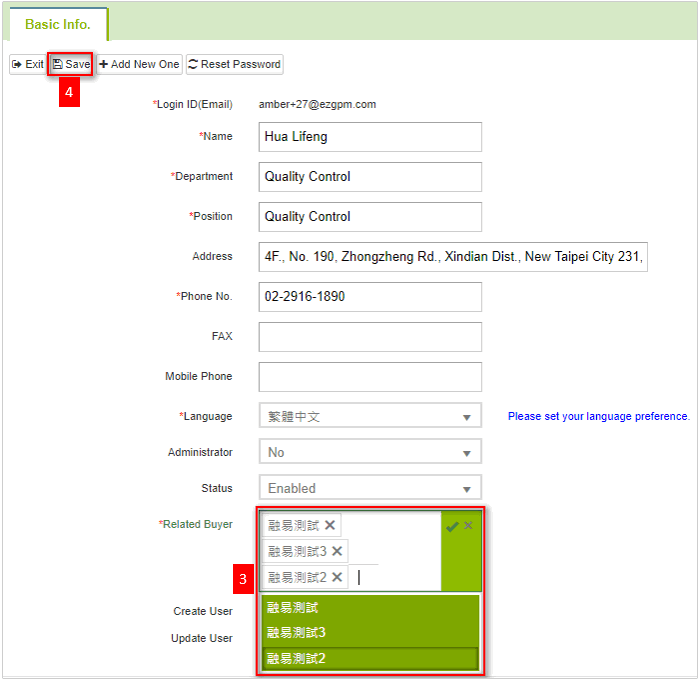Screen dimensions: 699x679
Task: Click the login email amber+27@ezgpm.com
Action: [x=317, y=104]
